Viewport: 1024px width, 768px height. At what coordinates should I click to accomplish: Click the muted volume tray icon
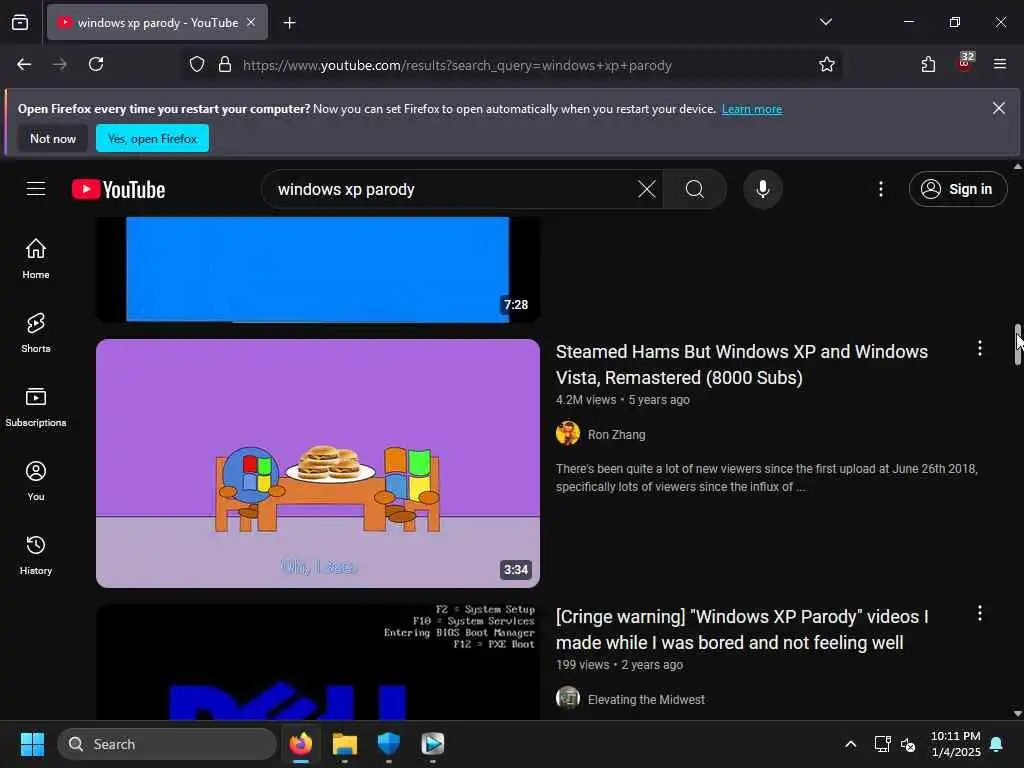tap(908, 744)
